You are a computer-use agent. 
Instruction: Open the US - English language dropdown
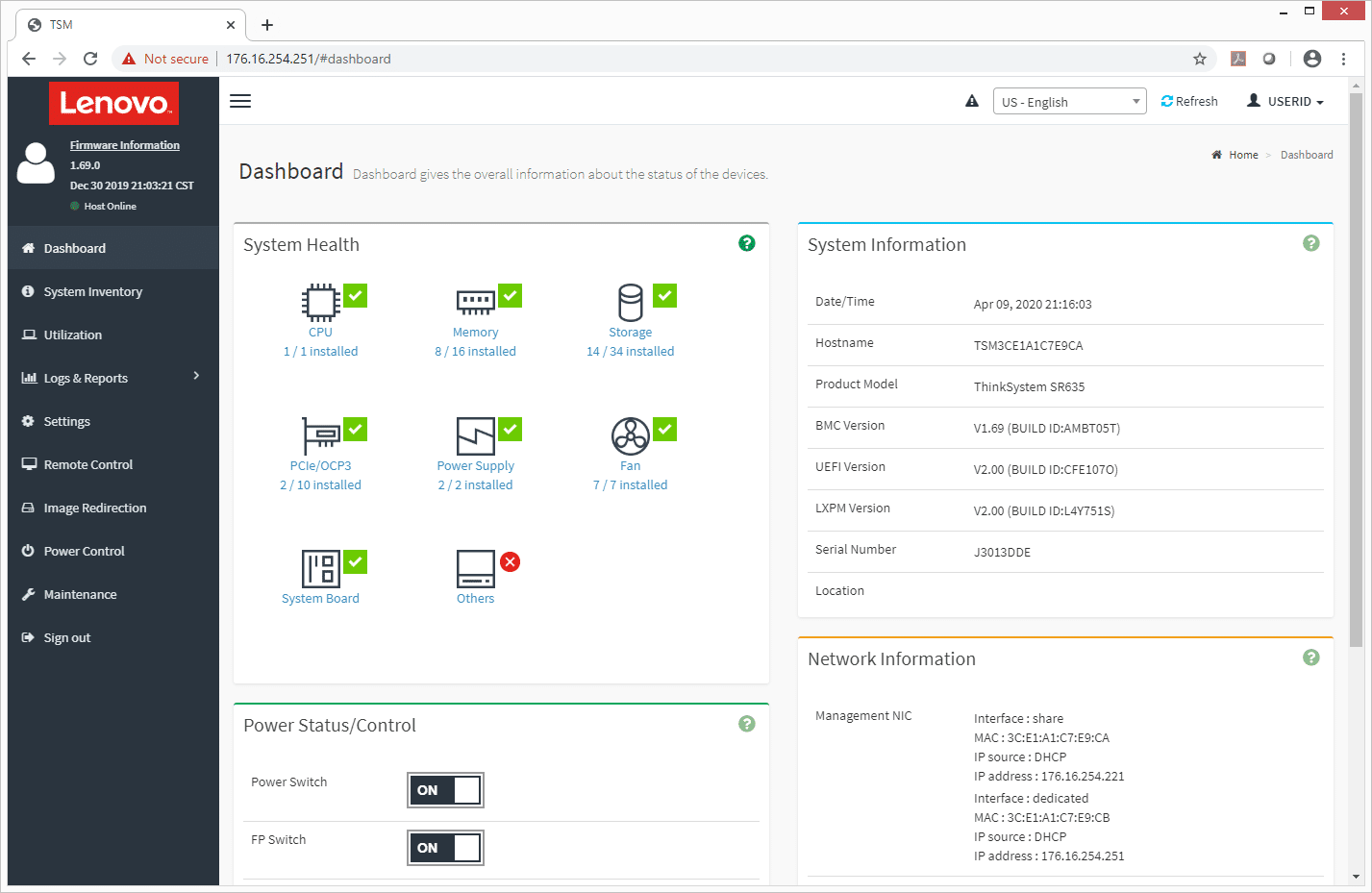[x=1070, y=101]
